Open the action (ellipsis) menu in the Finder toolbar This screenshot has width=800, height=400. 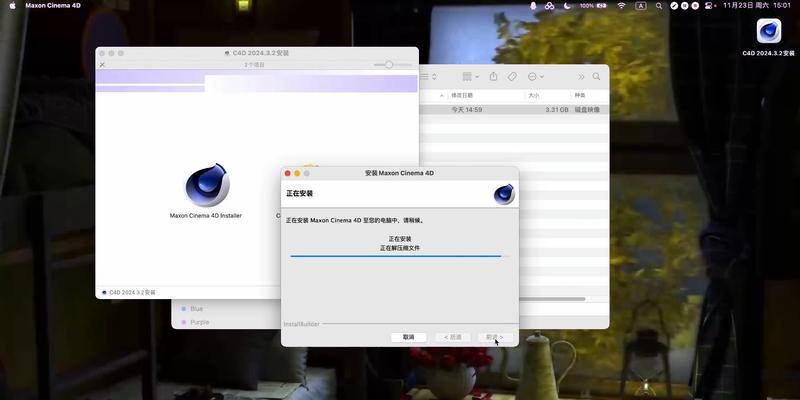point(535,77)
